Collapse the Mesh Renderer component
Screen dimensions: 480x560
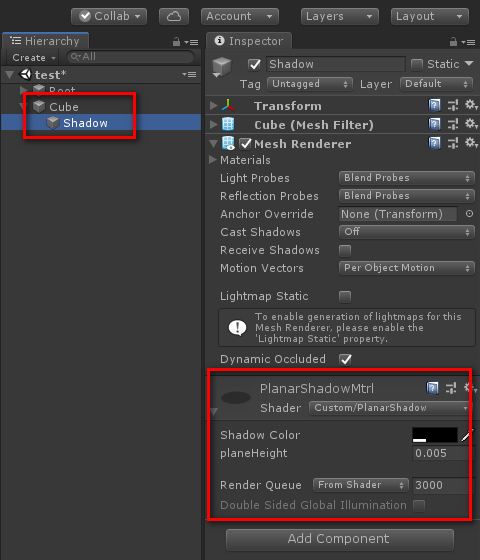214,144
